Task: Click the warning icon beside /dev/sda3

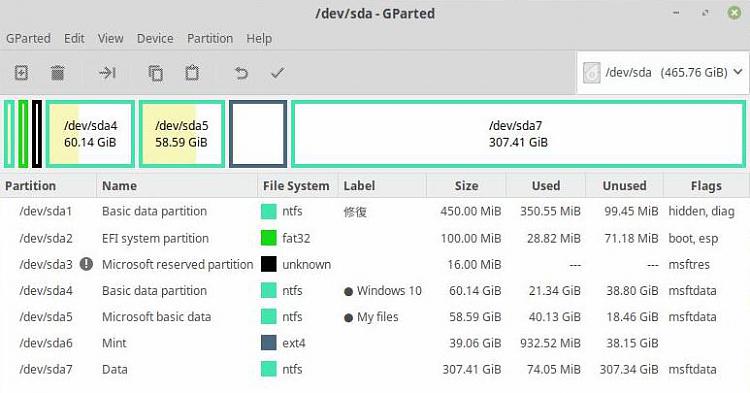Action: click(x=86, y=264)
